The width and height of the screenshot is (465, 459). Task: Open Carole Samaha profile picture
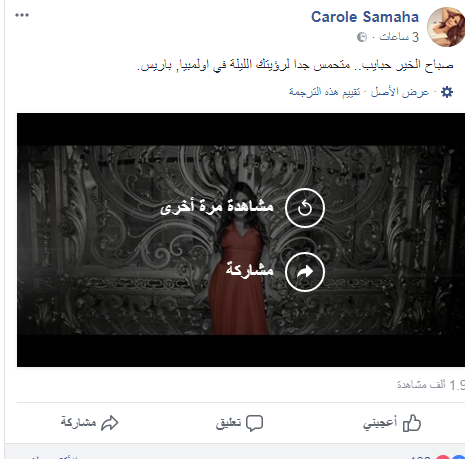click(446, 27)
